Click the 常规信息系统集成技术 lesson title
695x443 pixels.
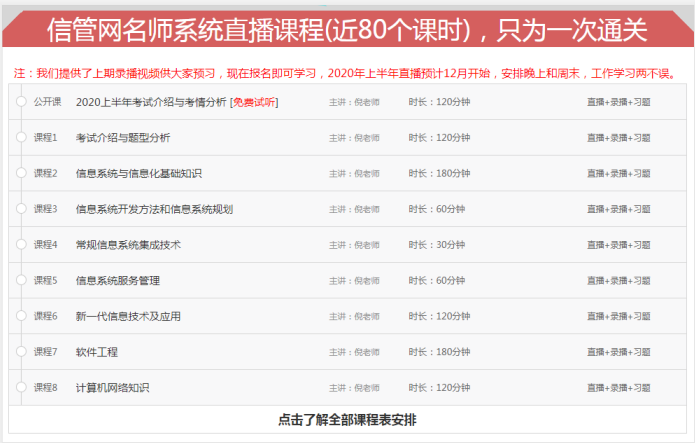pos(128,244)
